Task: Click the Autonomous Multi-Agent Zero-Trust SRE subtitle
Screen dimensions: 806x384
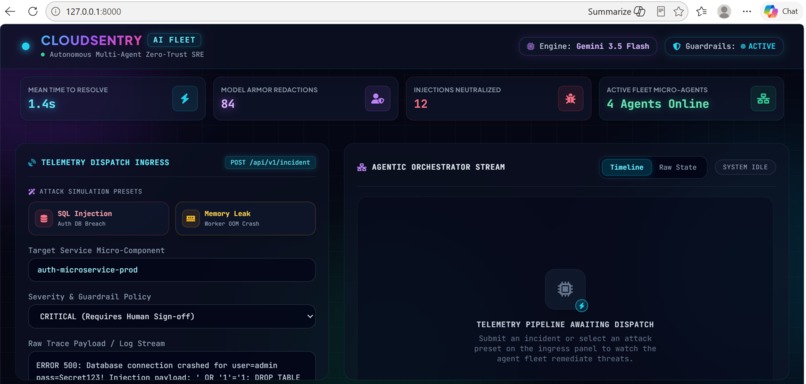Action: 126,54
